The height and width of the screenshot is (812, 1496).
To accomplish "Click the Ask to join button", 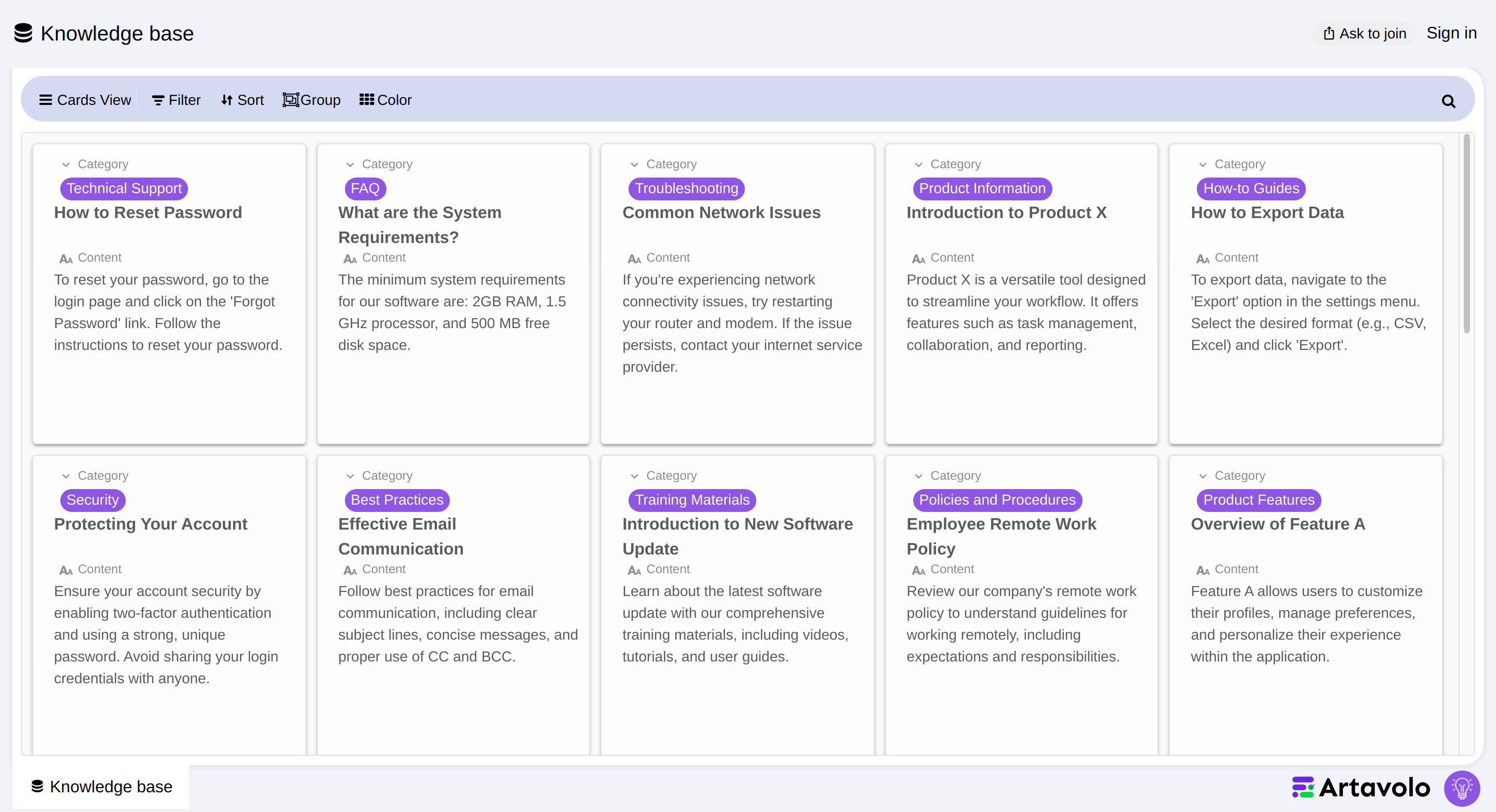I will [x=1364, y=33].
